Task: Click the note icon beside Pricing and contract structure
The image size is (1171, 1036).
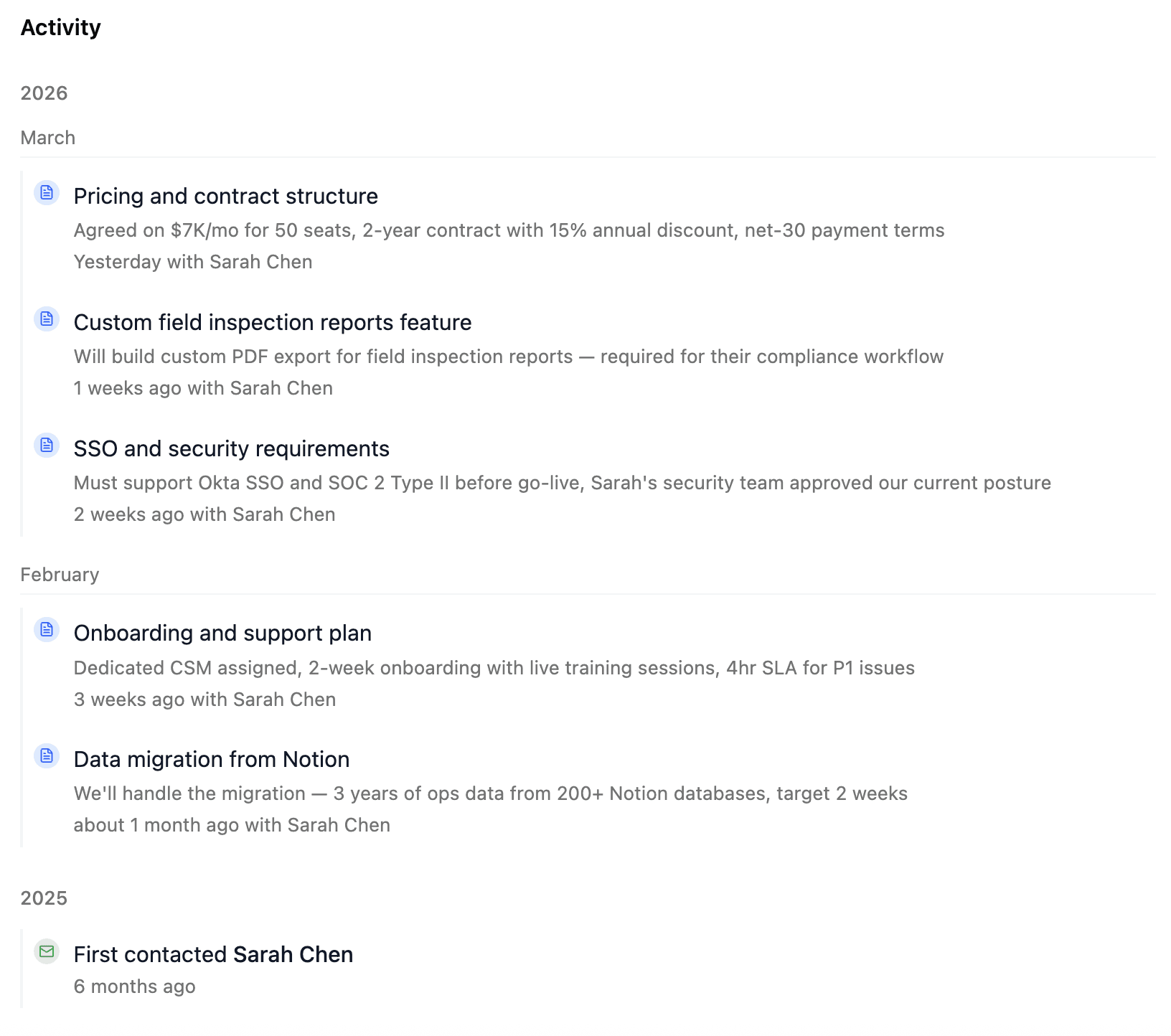Action: 47,193
